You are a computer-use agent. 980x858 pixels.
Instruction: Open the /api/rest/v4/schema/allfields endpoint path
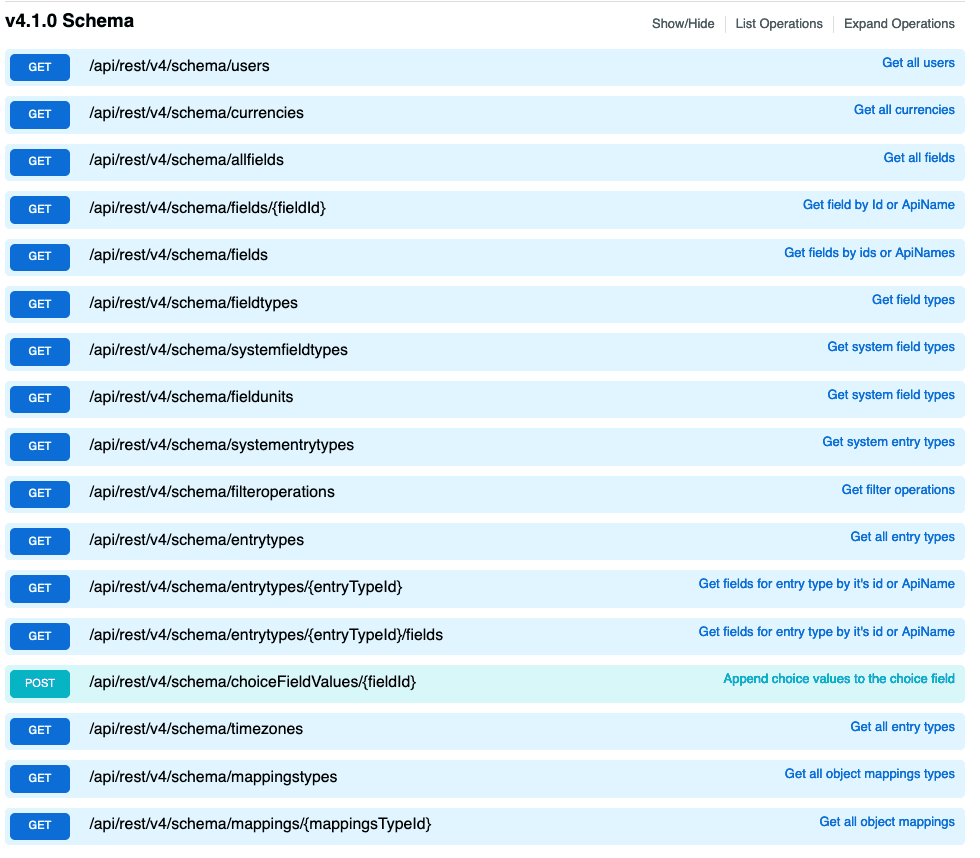186,160
